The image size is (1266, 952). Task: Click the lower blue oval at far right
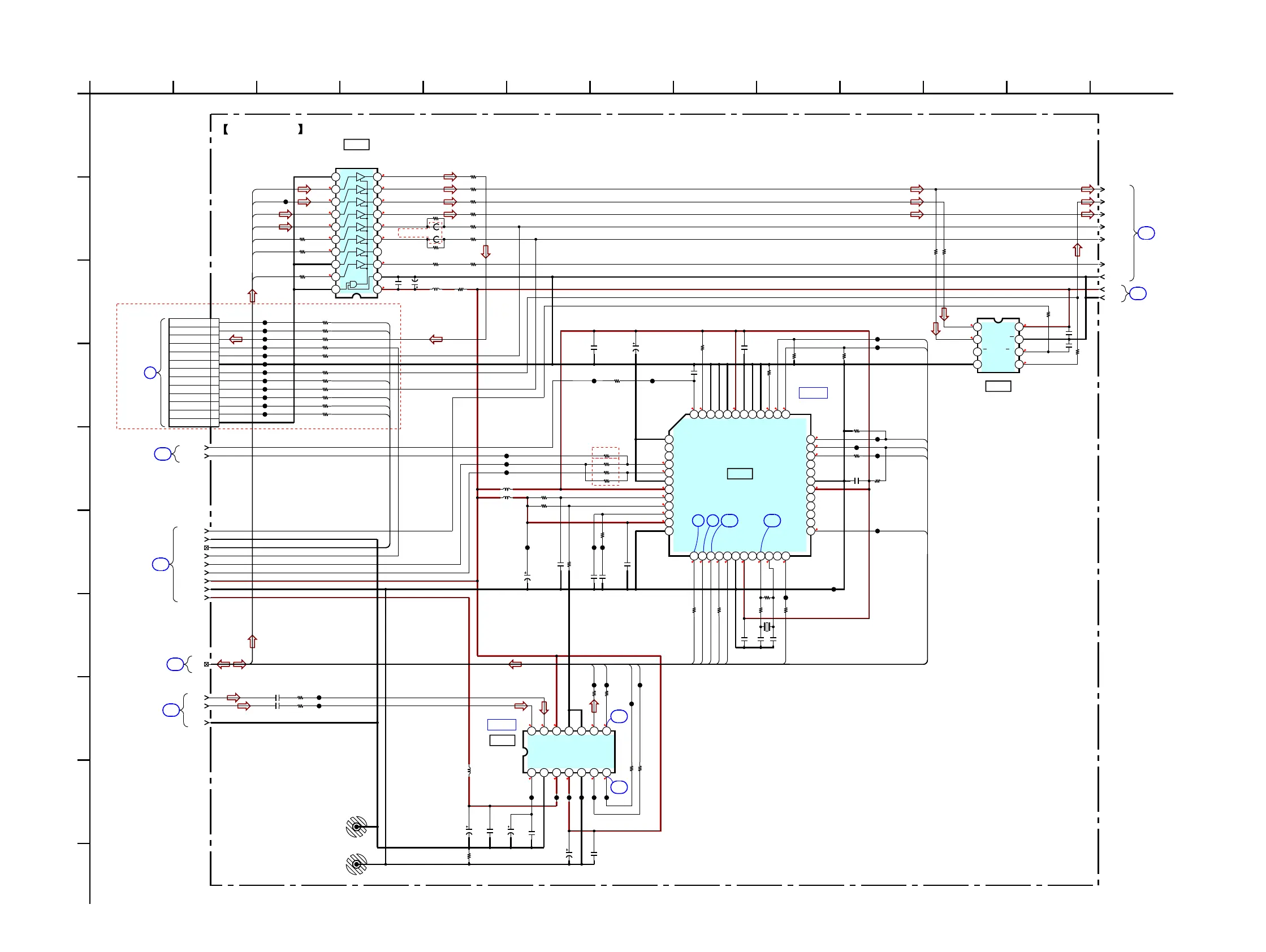pos(1138,293)
